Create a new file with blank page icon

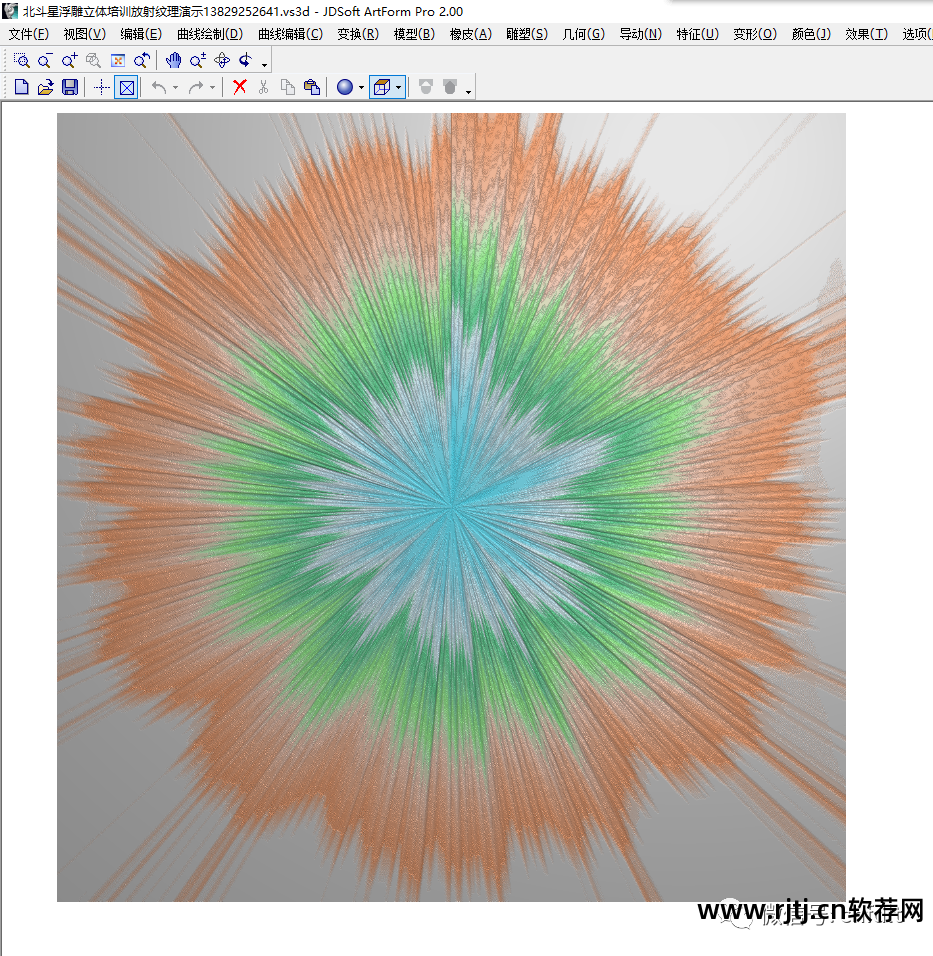(x=21, y=88)
